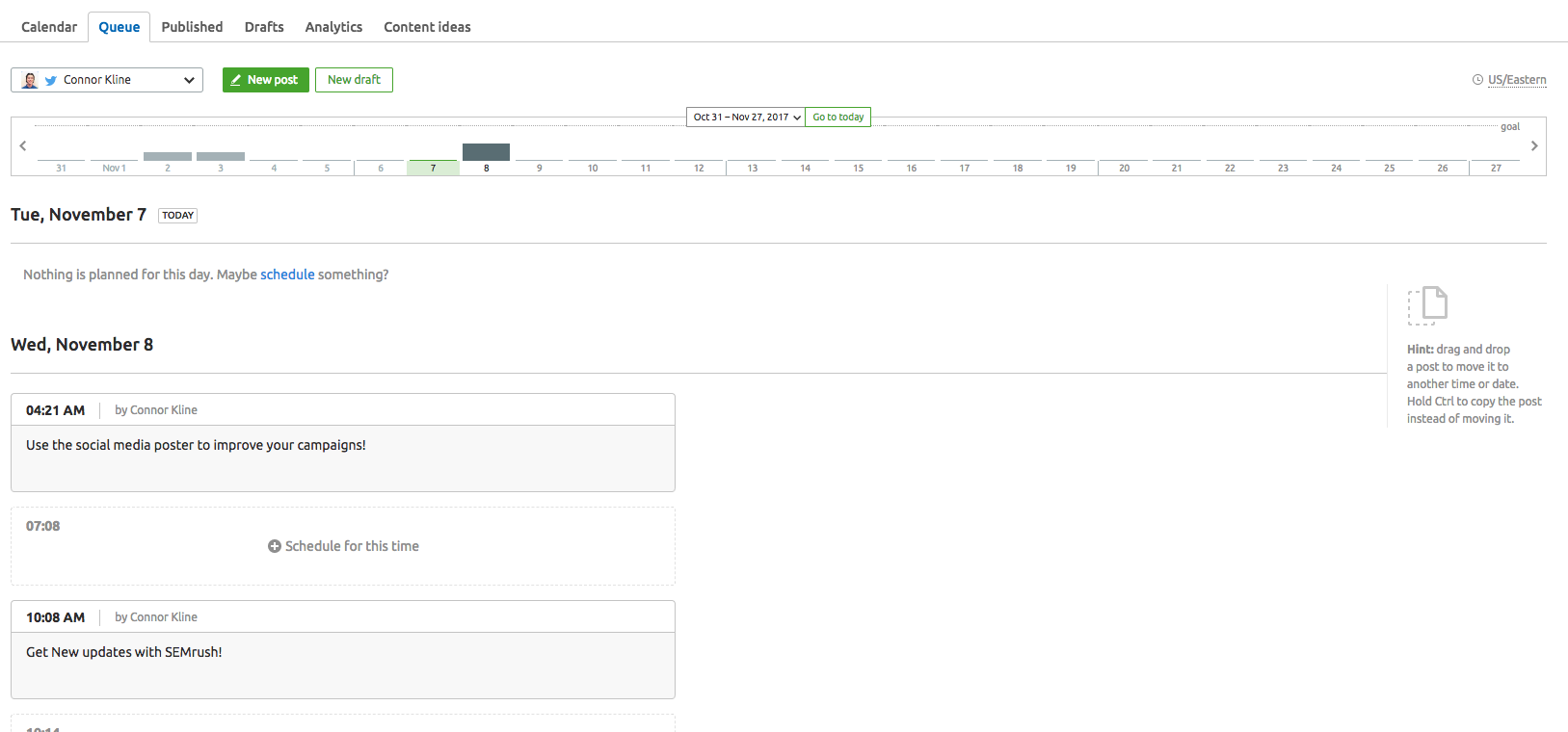Click the Tue, November 7 heading
This screenshot has height=732, width=1568.
(78, 215)
